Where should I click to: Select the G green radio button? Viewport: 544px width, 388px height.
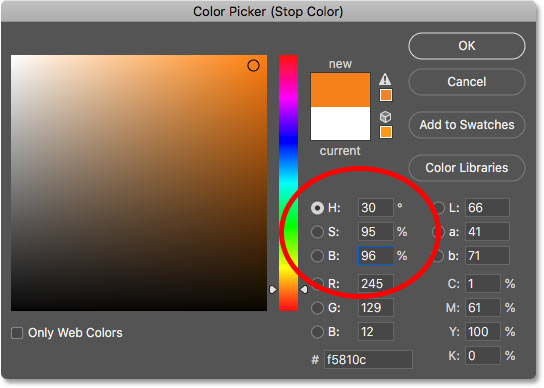click(317, 308)
